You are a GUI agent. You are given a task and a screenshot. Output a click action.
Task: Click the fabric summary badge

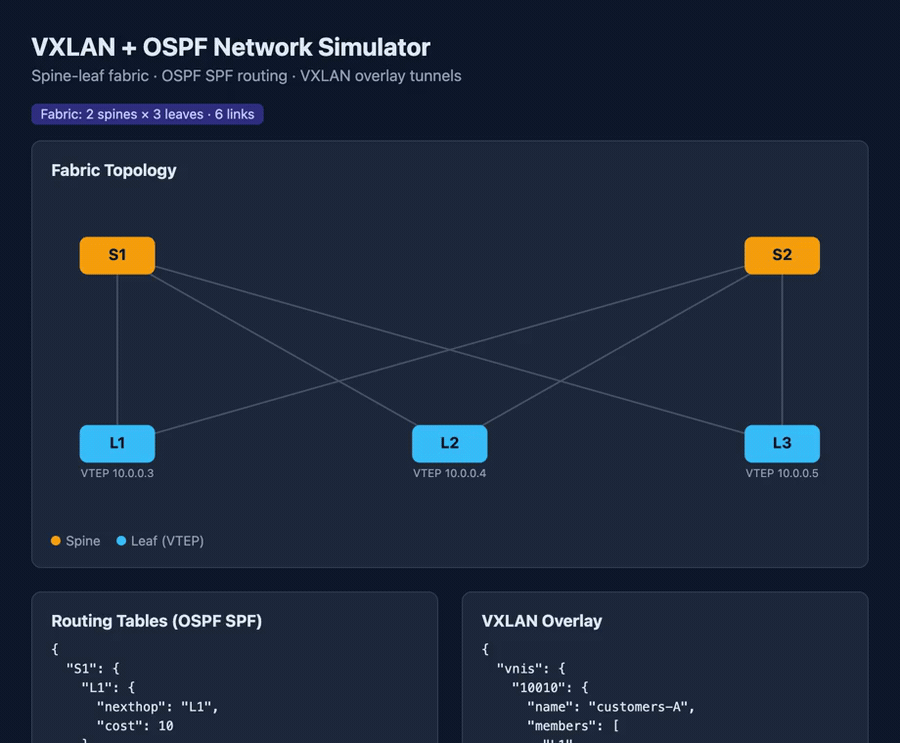point(148,114)
